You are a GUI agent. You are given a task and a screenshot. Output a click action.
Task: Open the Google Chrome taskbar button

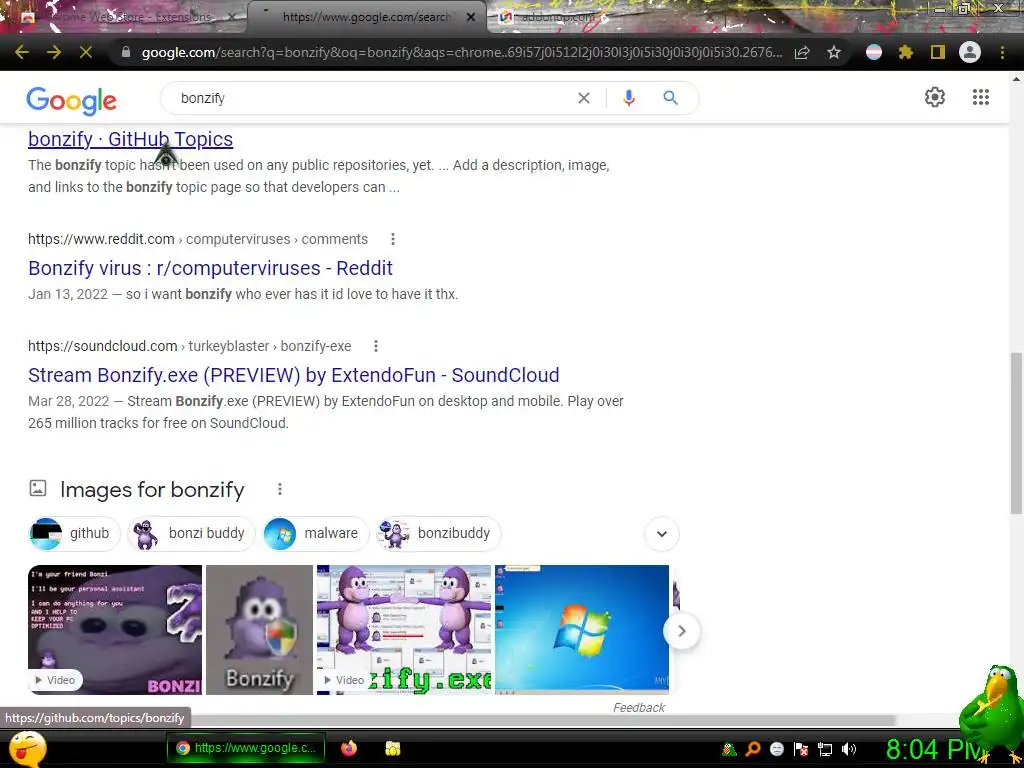[246, 748]
